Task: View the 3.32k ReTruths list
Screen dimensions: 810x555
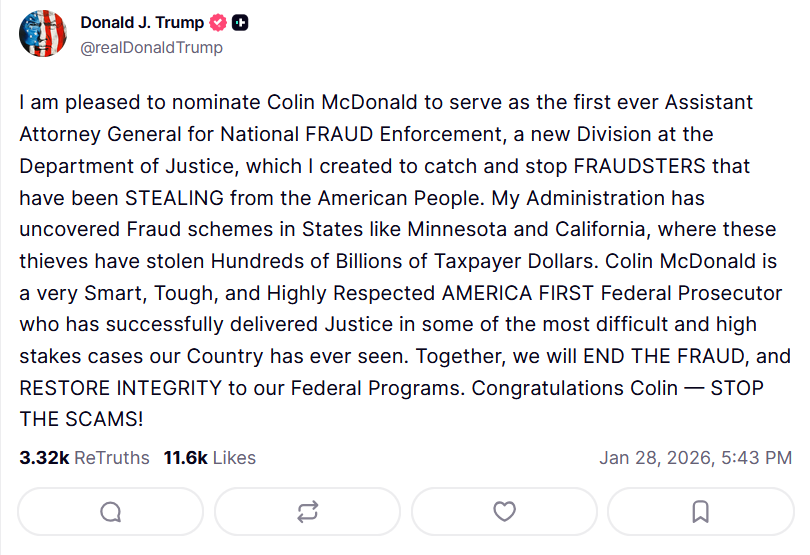Action: 84,458
